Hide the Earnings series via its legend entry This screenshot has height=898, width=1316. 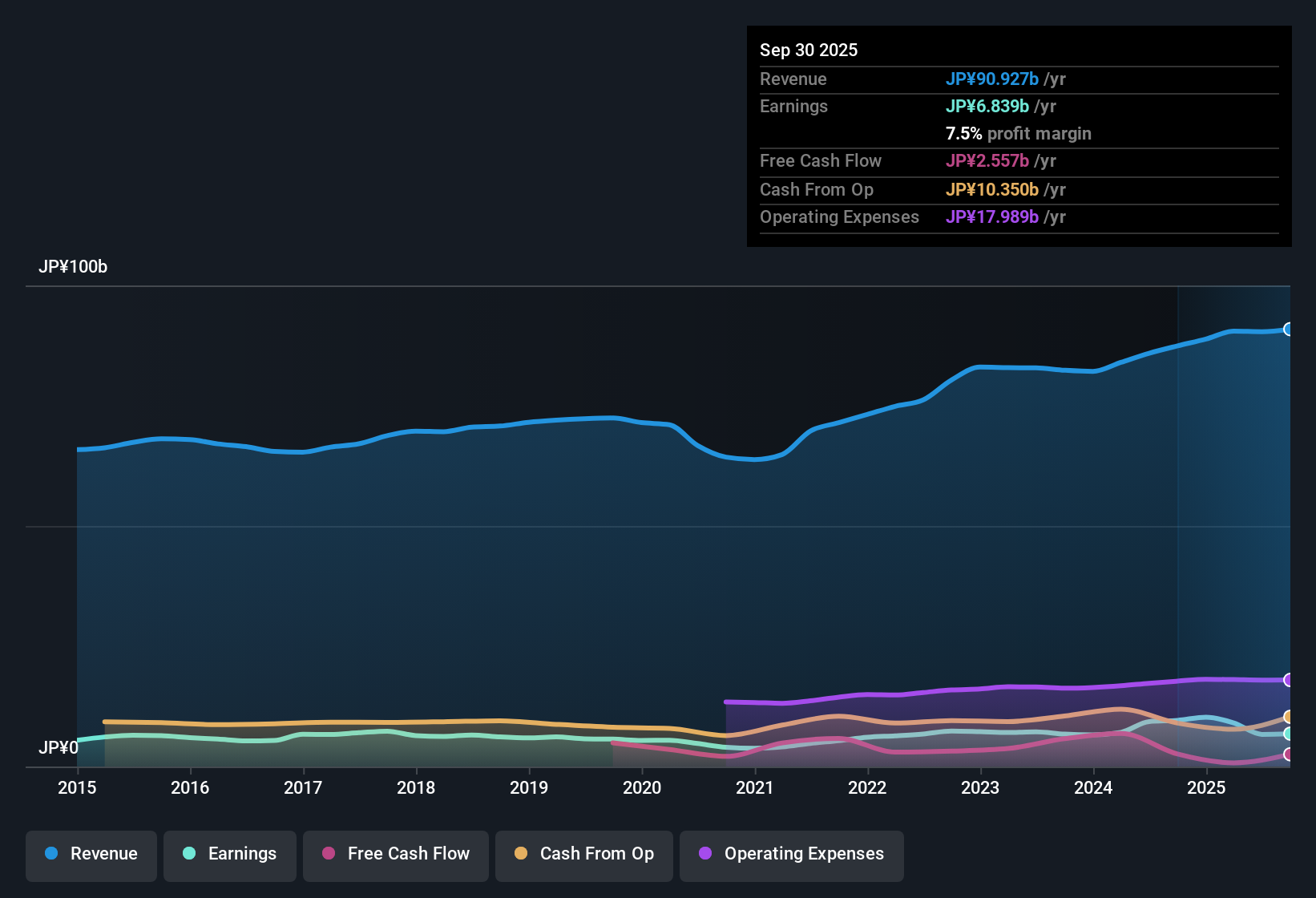229,854
